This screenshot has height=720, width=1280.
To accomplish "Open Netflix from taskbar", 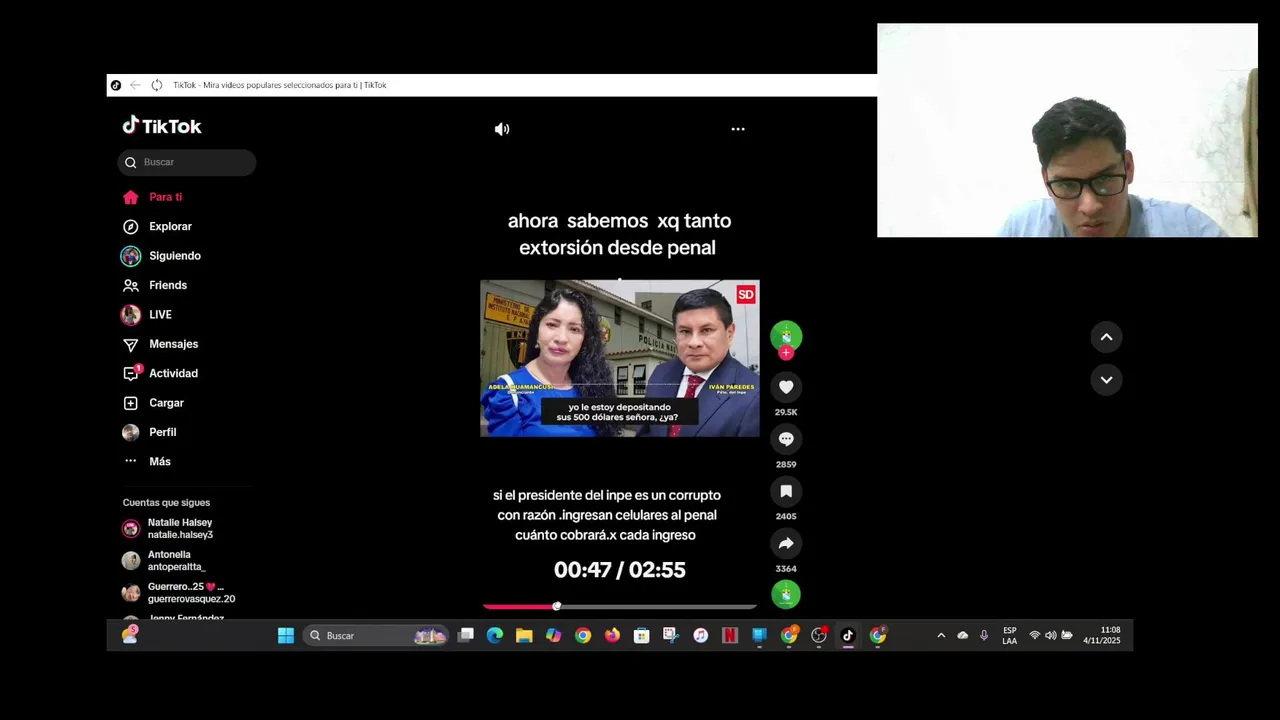I will [x=730, y=635].
